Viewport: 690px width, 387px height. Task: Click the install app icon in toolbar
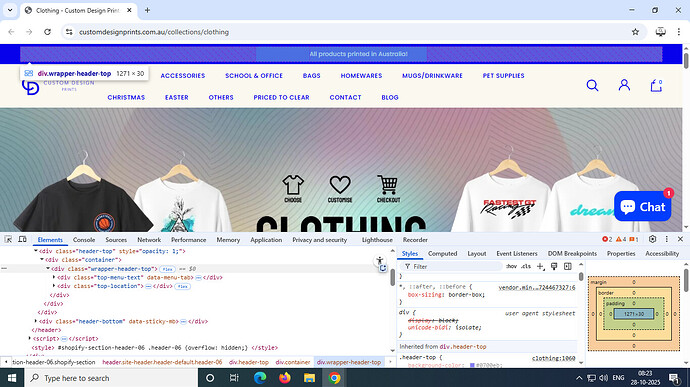coord(661,32)
